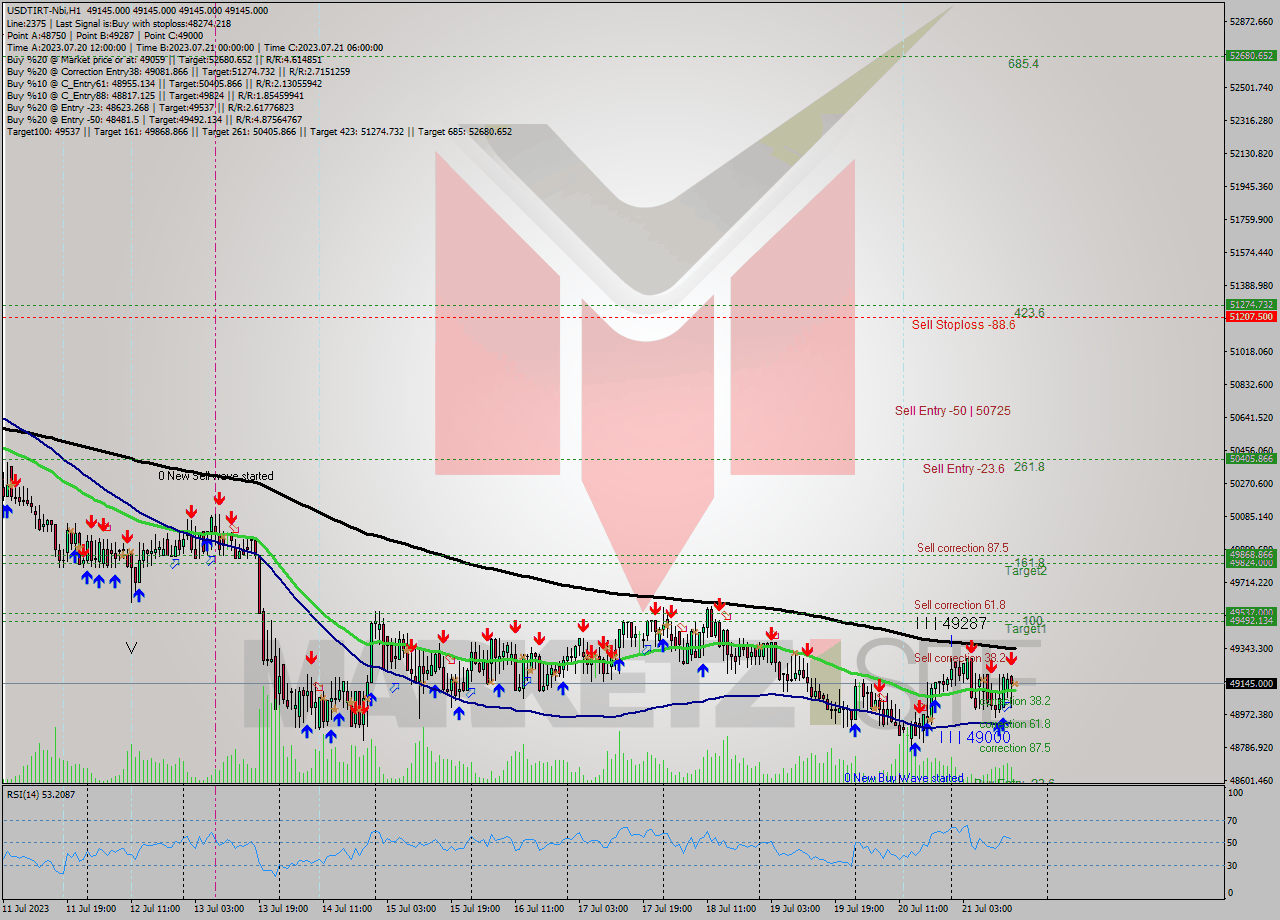Click the 'Sell Entry -23.6' label
1280x920 pixels.
point(963,468)
